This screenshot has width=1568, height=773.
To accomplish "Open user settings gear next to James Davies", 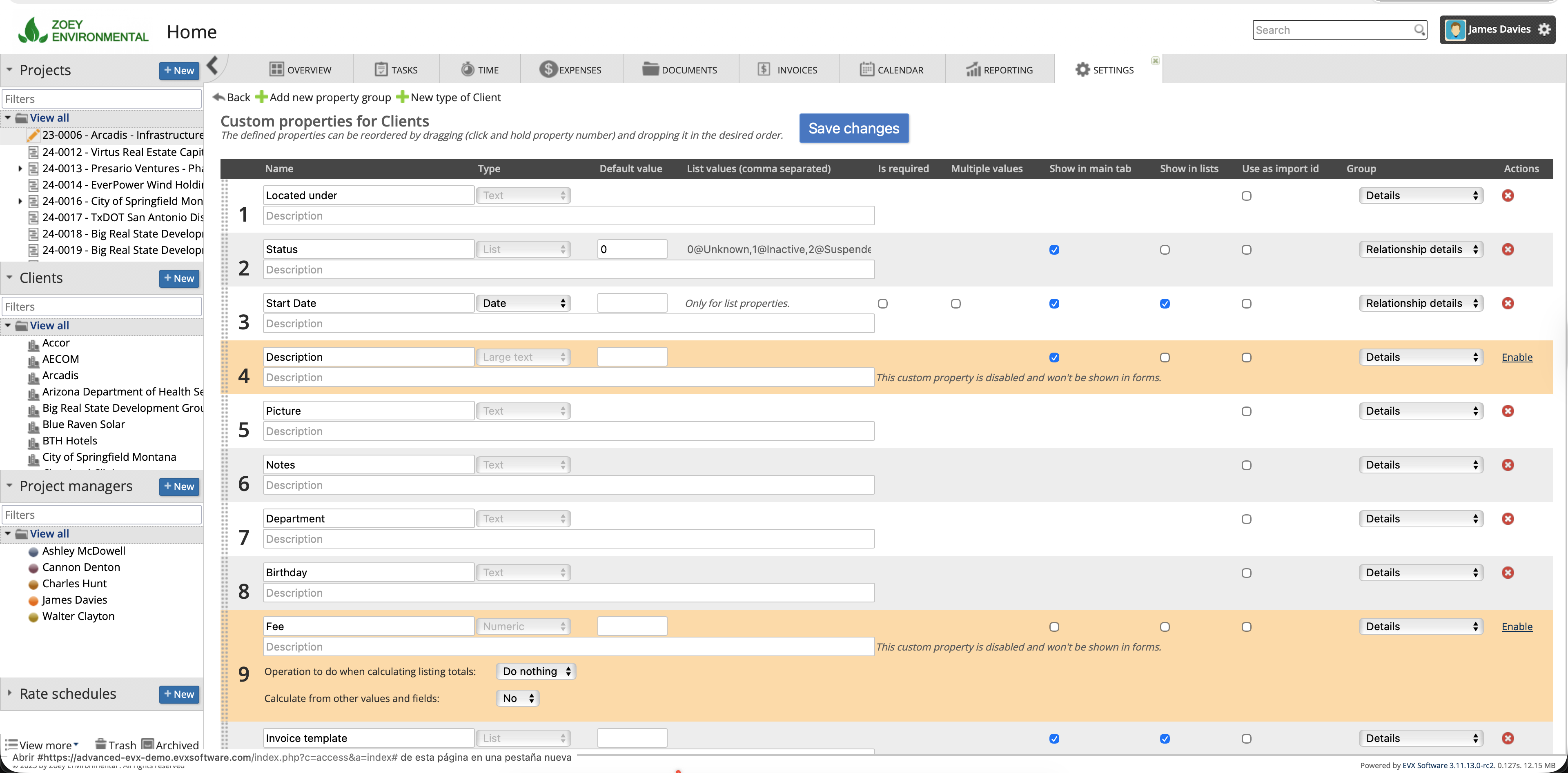I will 1543,29.
